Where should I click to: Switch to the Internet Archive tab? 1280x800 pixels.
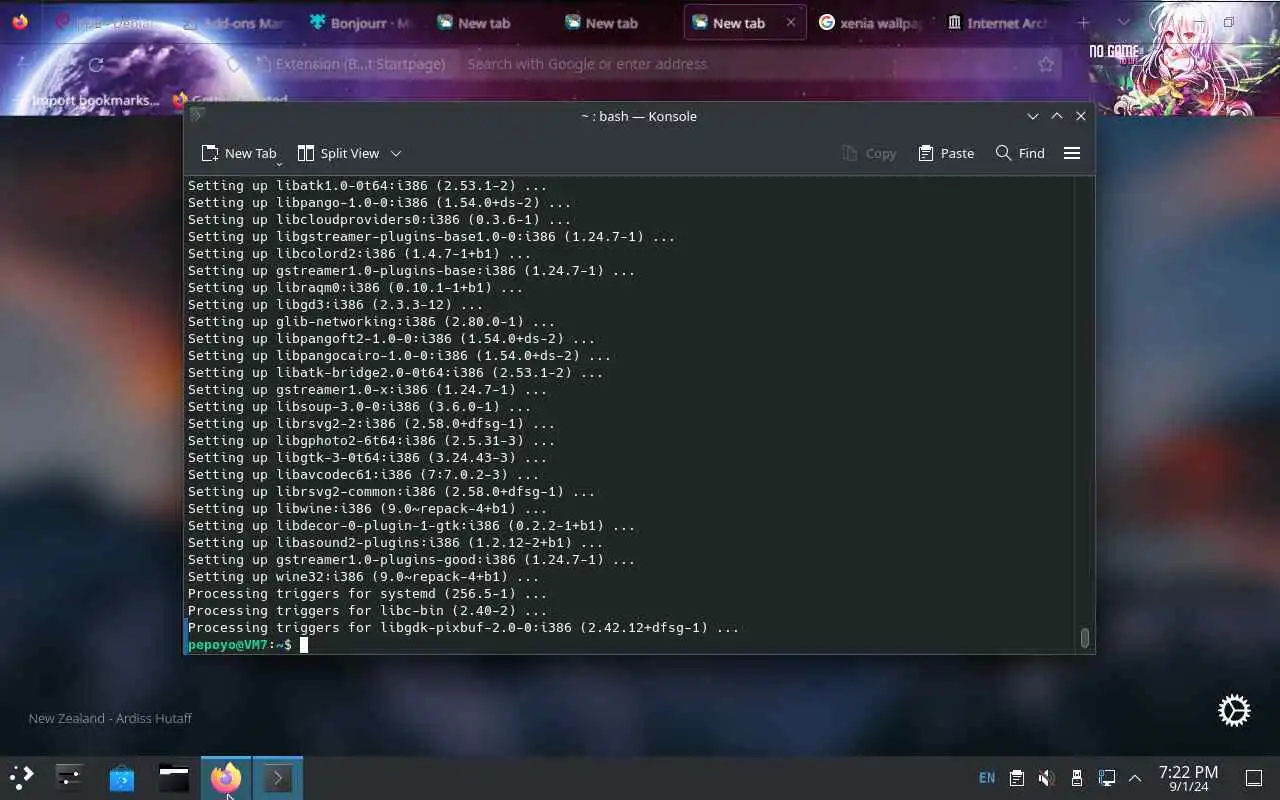click(998, 22)
